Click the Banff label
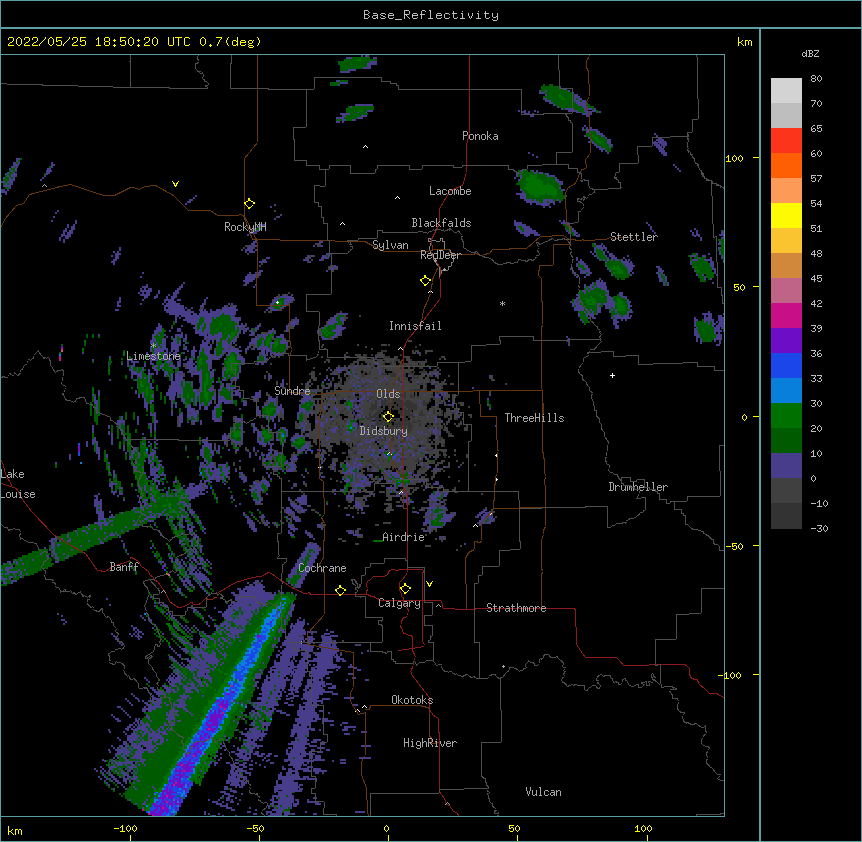This screenshot has height=842, width=862. pos(124,567)
